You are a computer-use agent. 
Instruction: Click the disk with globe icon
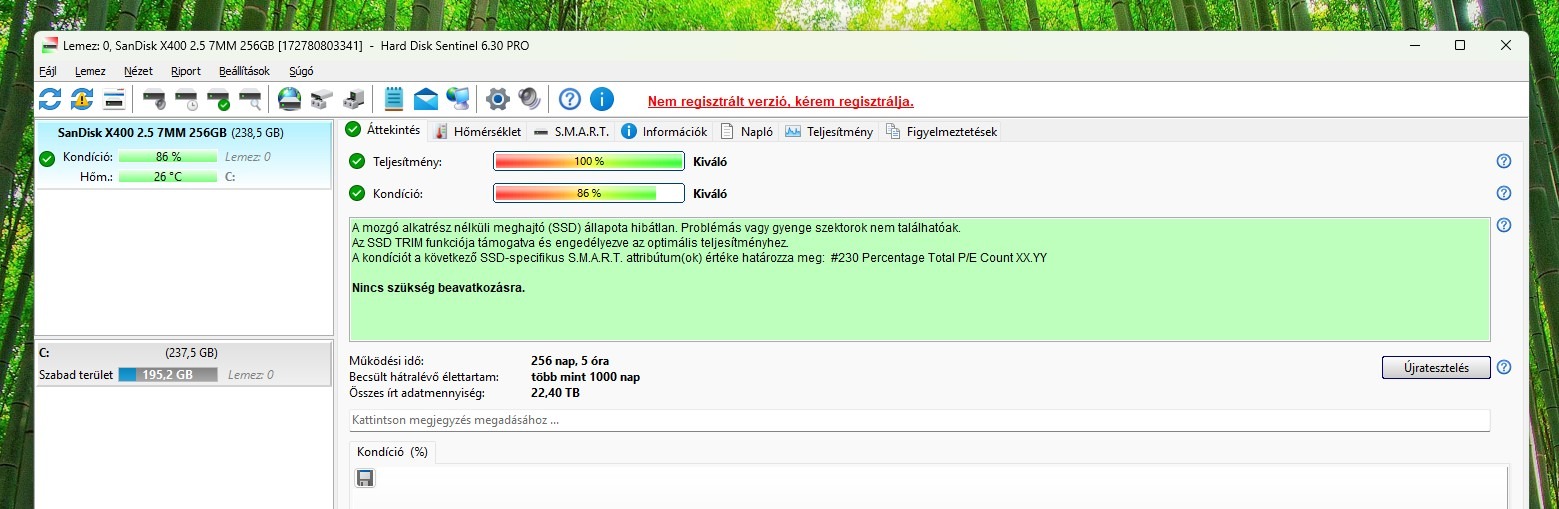(x=289, y=99)
